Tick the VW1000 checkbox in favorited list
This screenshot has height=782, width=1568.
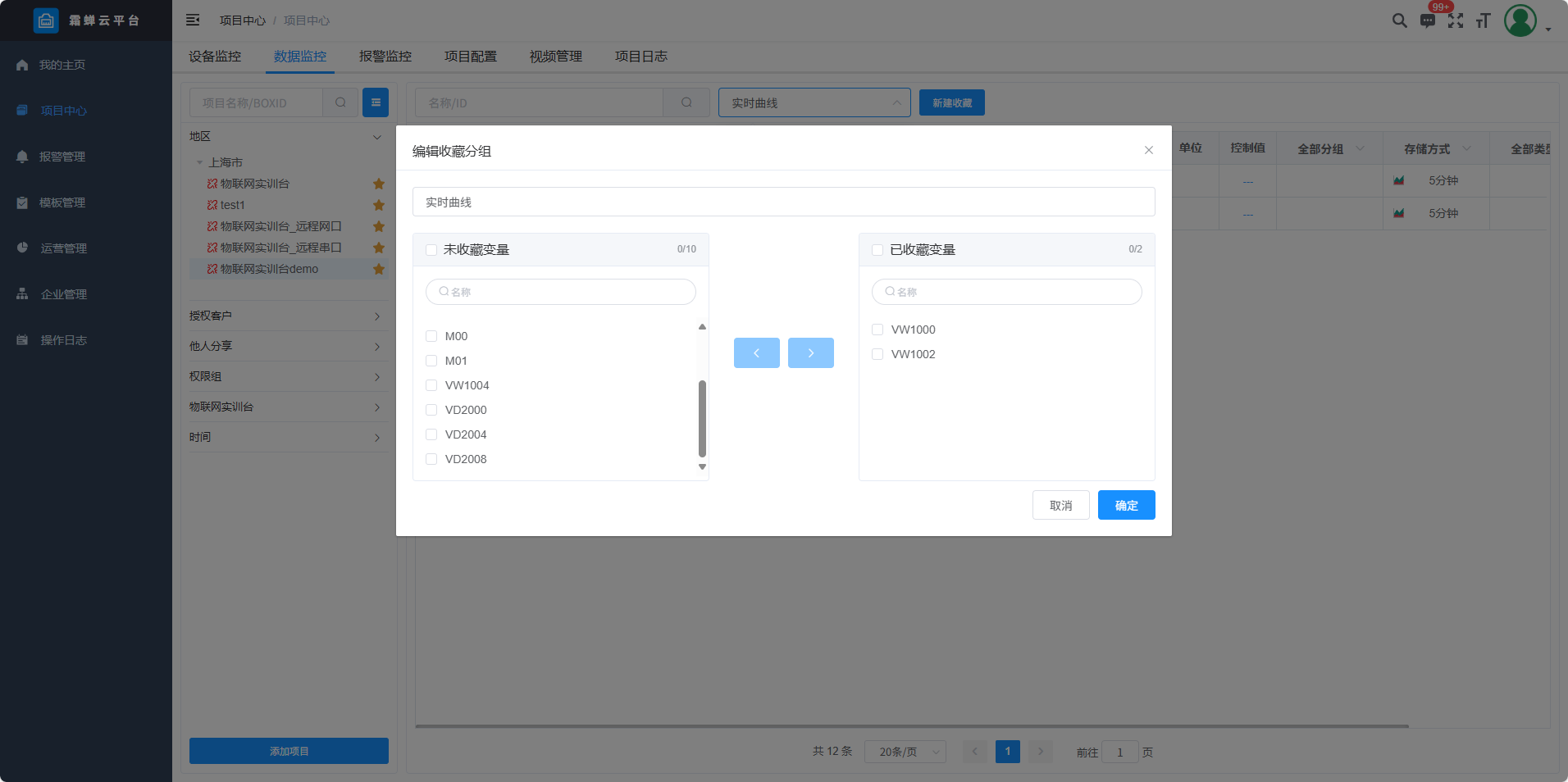click(877, 330)
